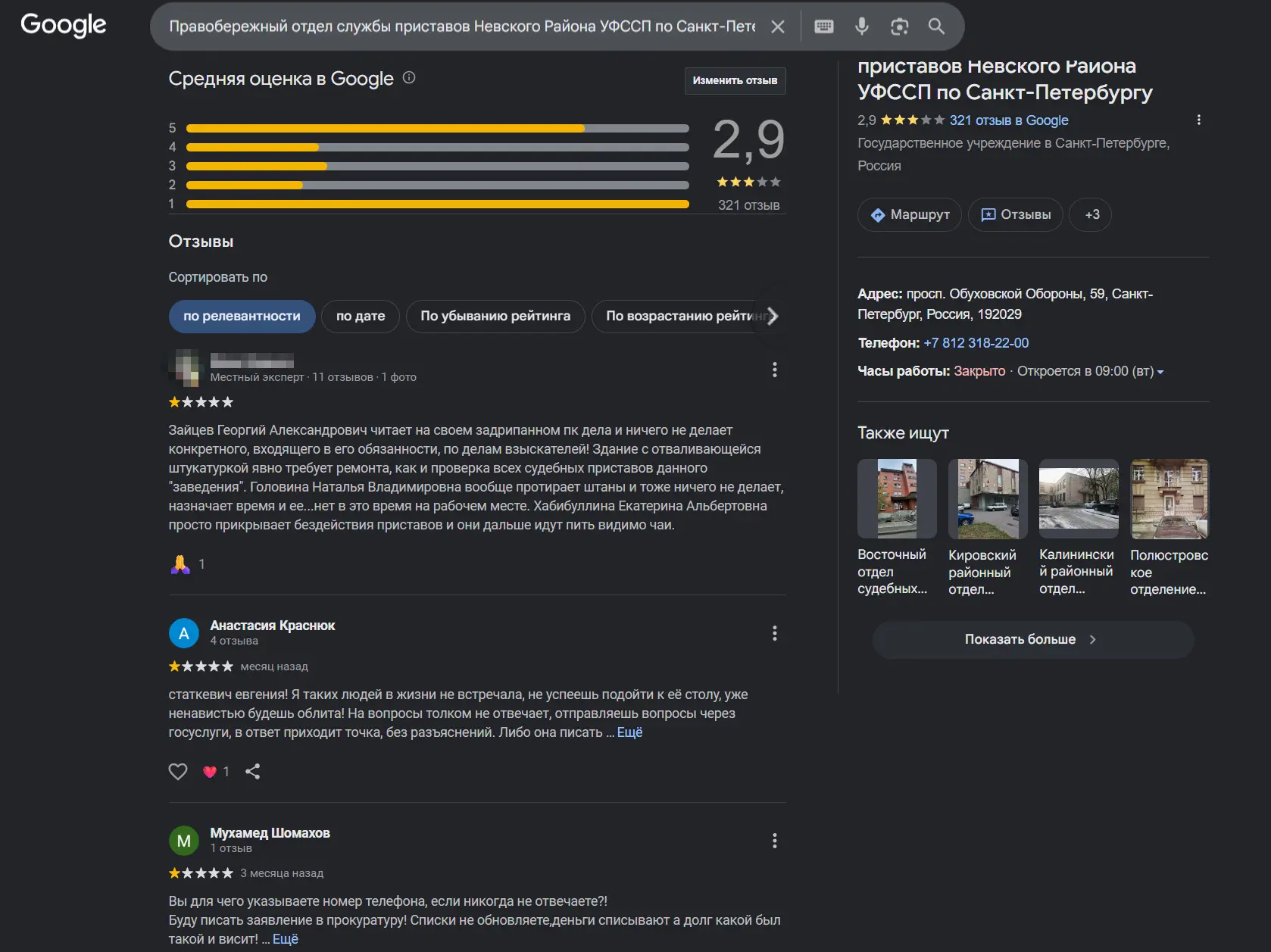
Task: Click the Закрыто status text
Action: (979, 371)
